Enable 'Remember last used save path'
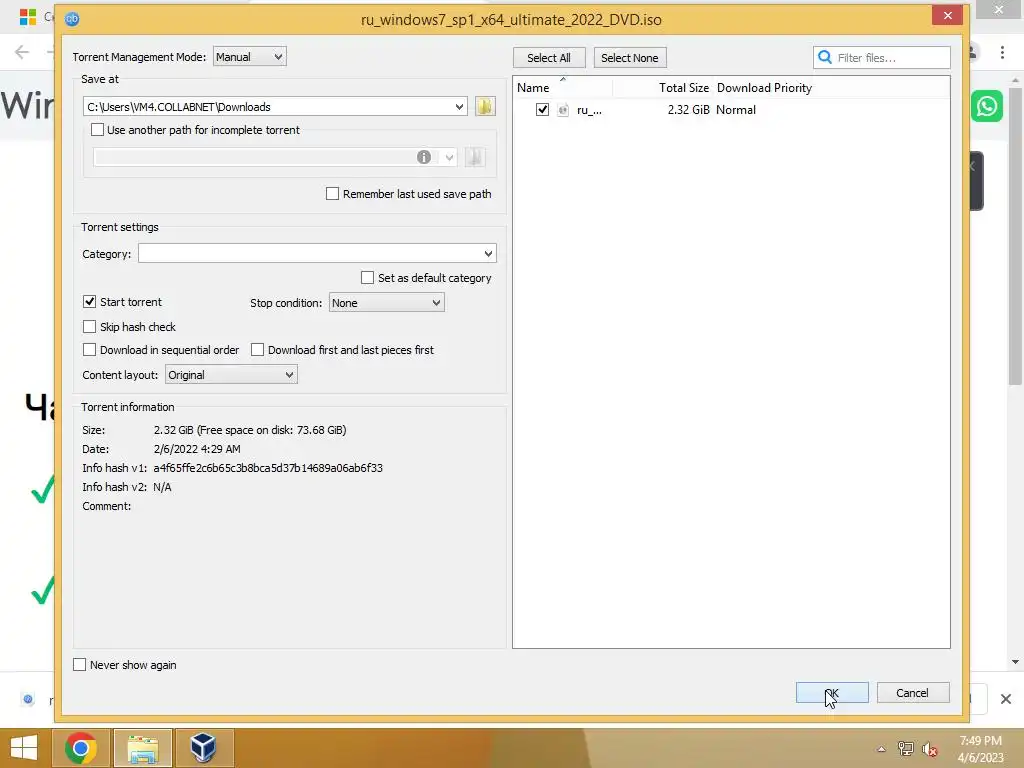 pyautogui.click(x=332, y=194)
